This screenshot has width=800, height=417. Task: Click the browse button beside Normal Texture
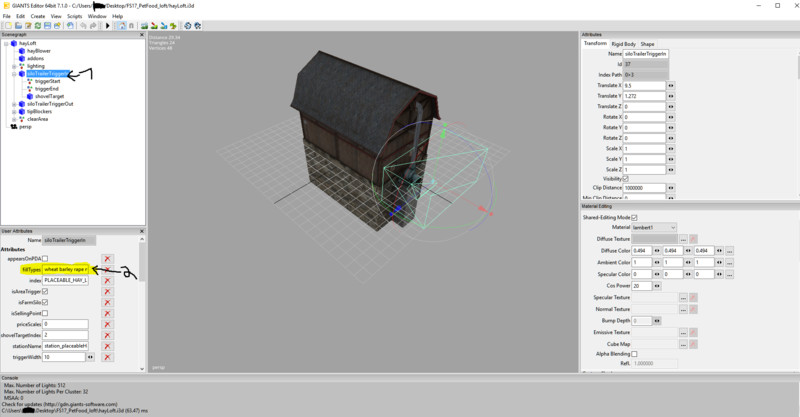coord(683,309)
